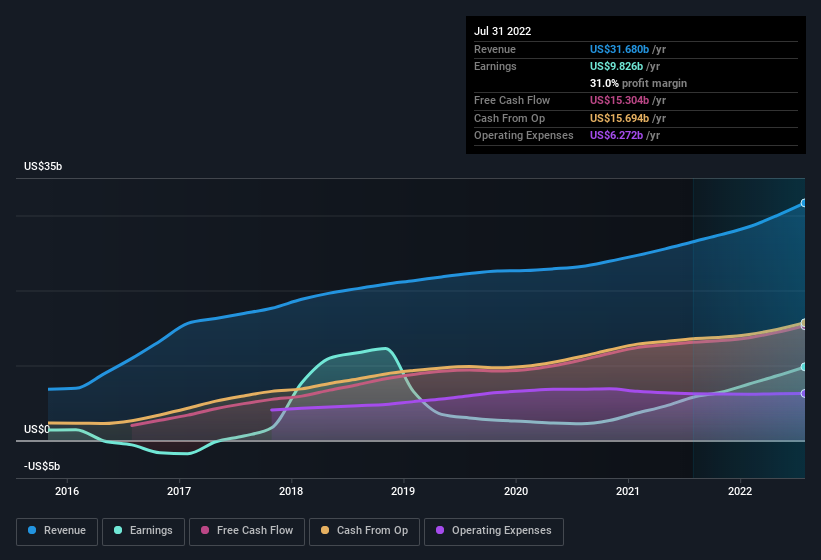Click the Revenue label in tooltip
821x560 pixels.
(495, 49)
